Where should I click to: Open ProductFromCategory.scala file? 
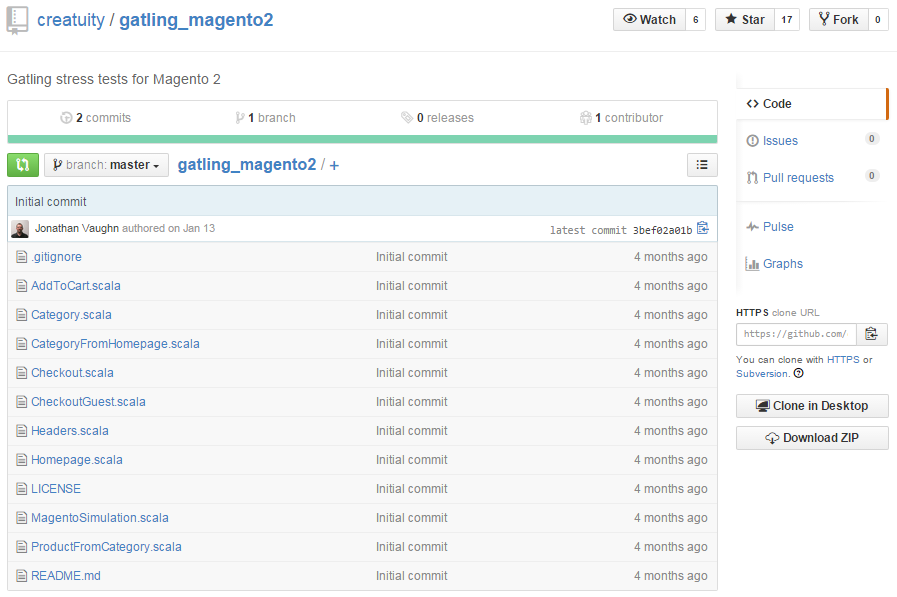tap(106, 547)
